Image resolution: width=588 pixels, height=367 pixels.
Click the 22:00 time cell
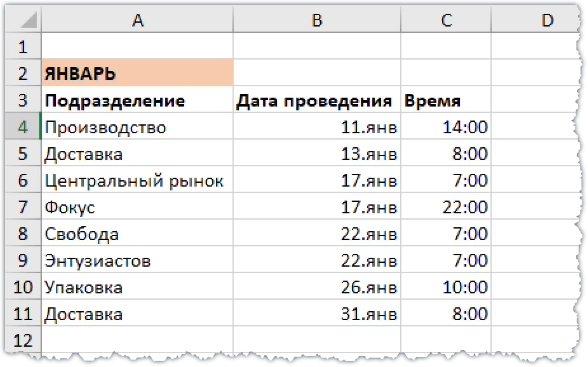click(446, 207)
